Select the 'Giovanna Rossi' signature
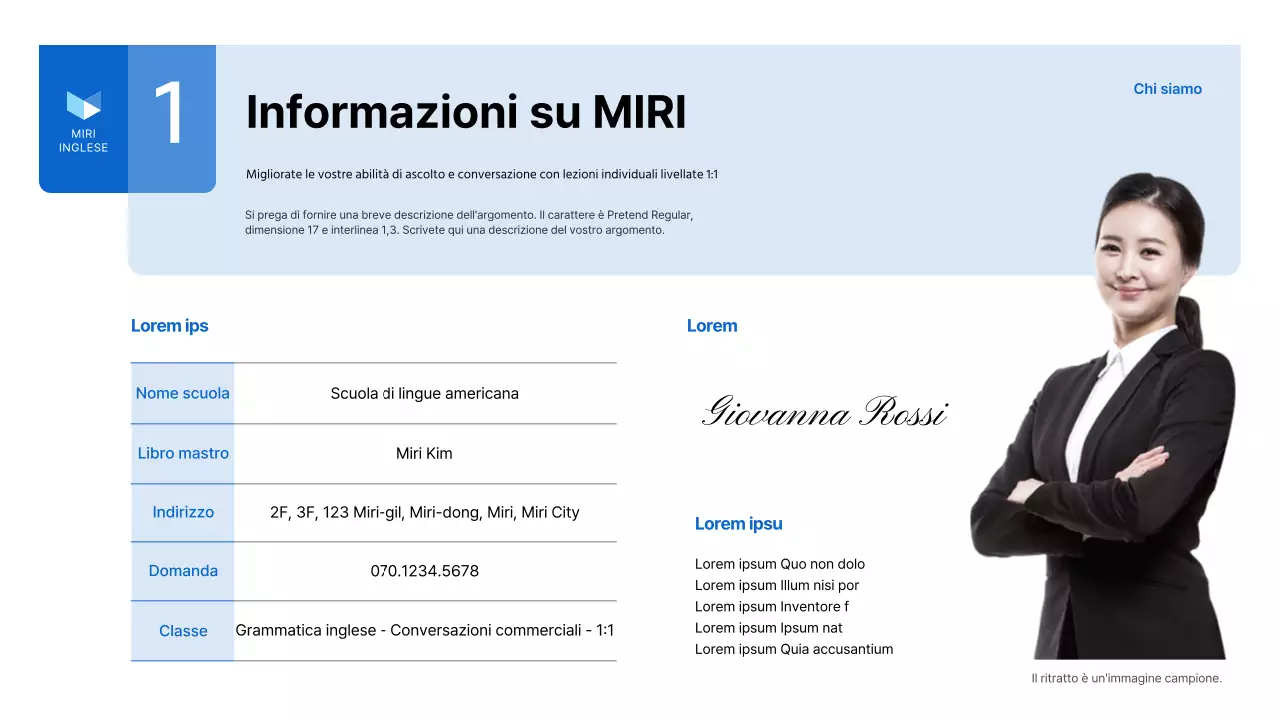Image resolution: width=1280 pixels, height=720 pixels. (825, 412)
